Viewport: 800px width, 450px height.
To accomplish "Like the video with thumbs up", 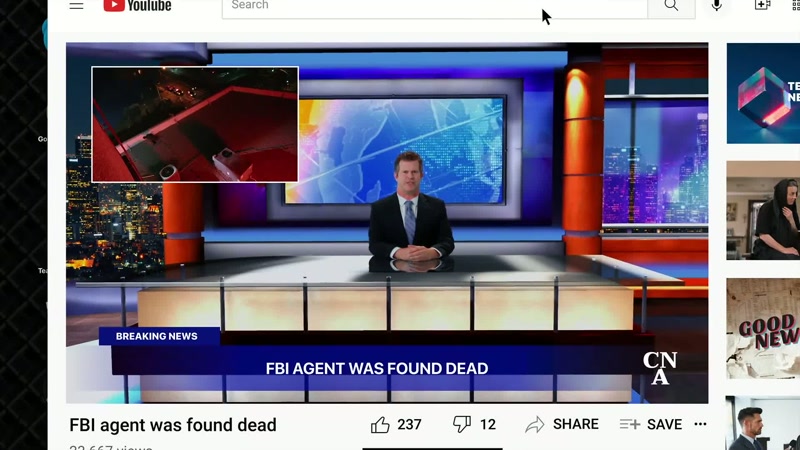I will pyautogui.click(x=380, y=424).
